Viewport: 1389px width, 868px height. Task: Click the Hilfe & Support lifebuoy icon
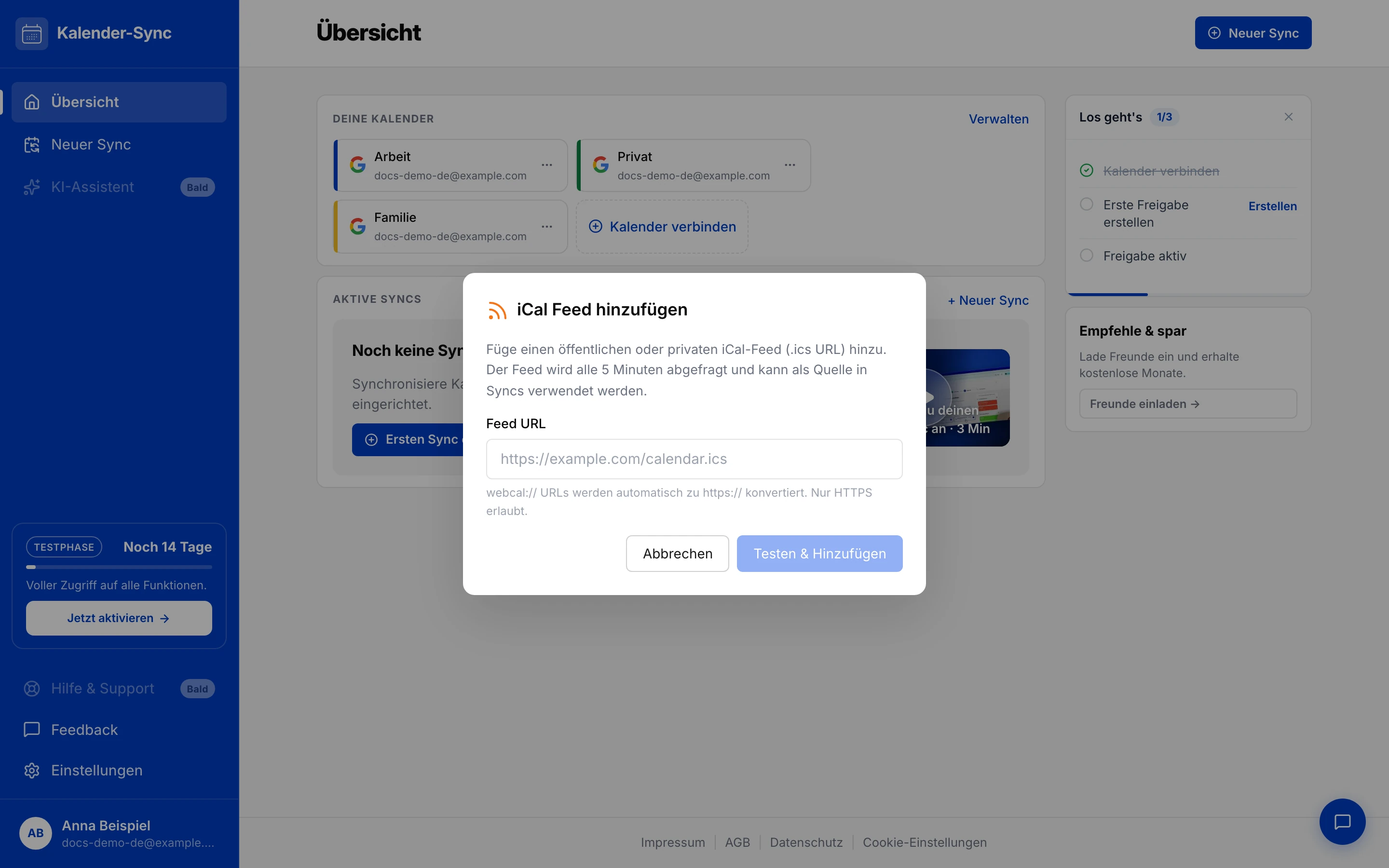point(31,688)
